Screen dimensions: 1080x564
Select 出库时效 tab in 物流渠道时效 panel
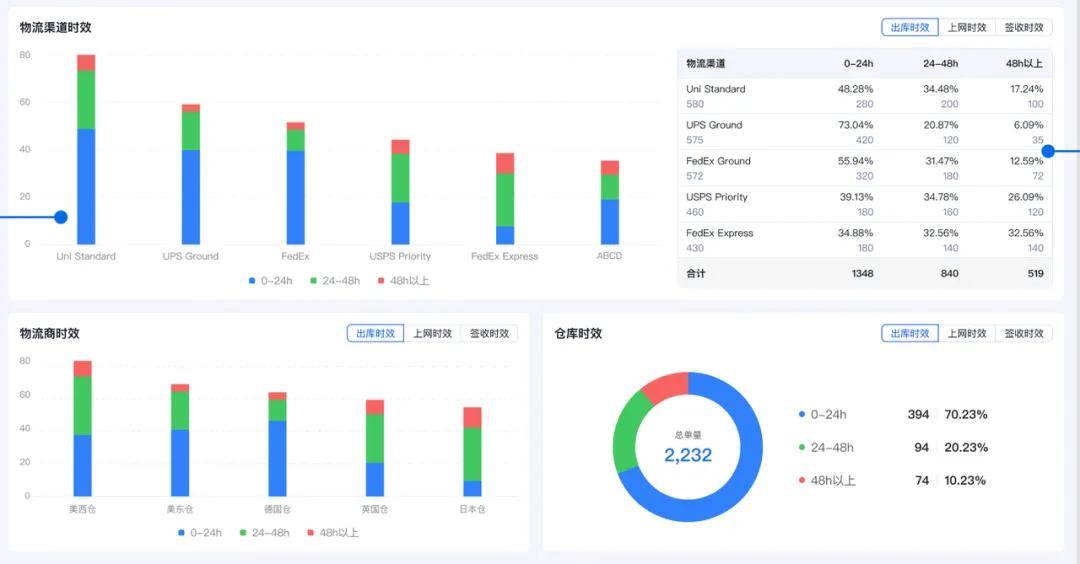point(910,28)
